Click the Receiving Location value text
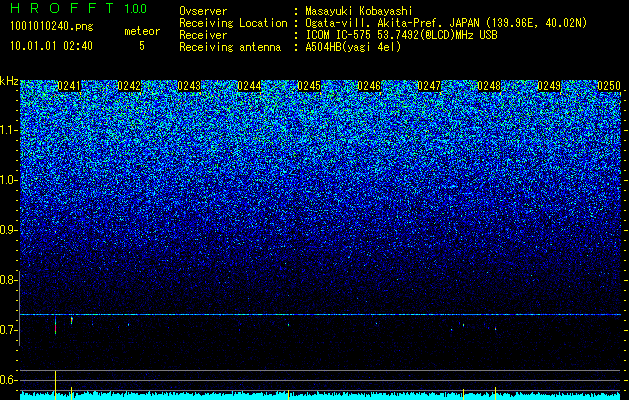The image size is (629, 400). point(446,23)
